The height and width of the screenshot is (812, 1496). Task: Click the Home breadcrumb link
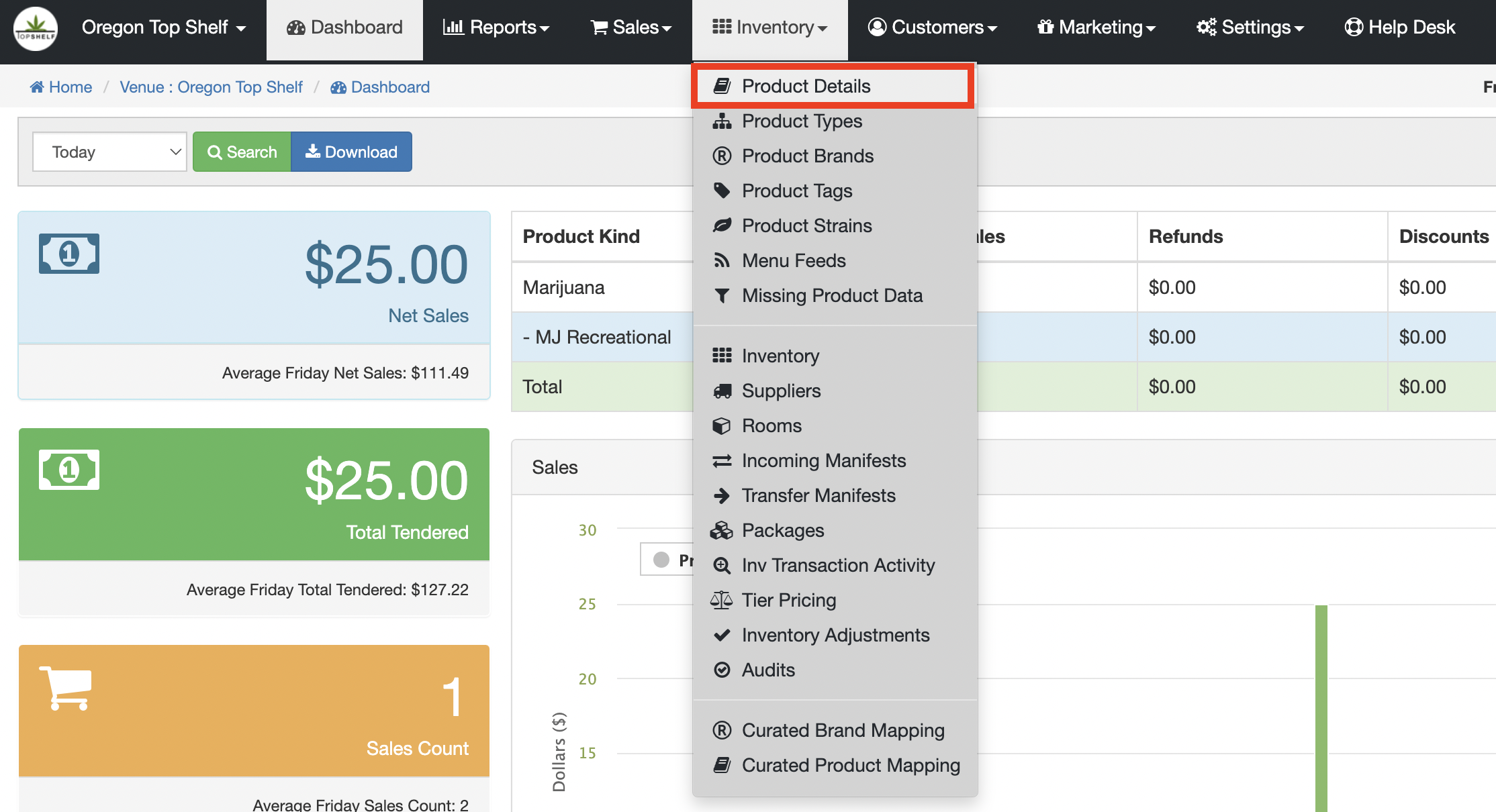tap(61, 87)
